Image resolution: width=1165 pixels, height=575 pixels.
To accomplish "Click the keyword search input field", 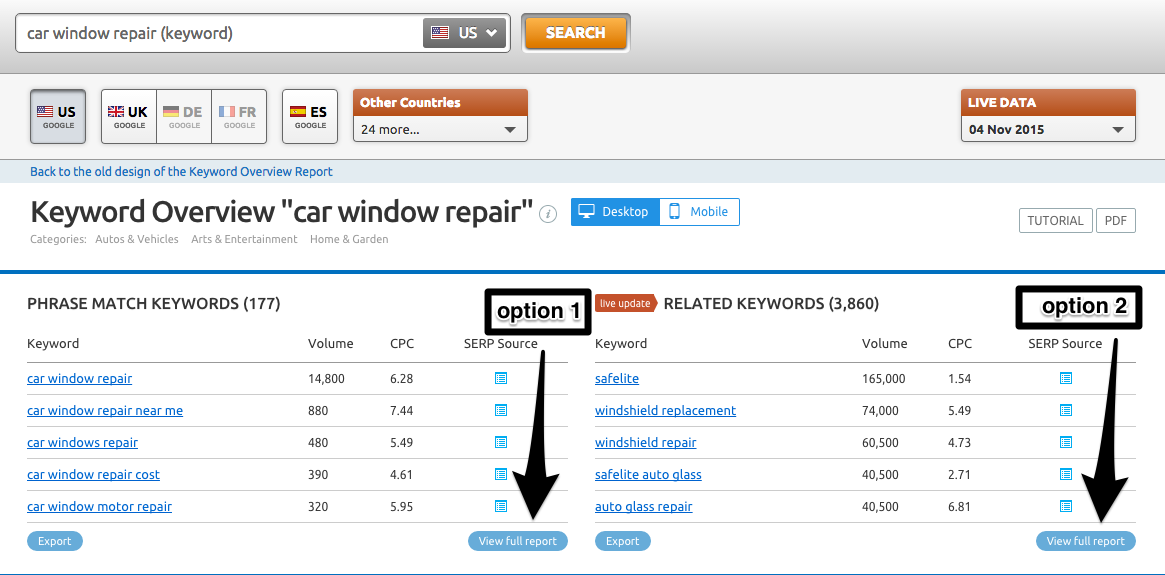I will pyautogui.click(x=220, y=33).
